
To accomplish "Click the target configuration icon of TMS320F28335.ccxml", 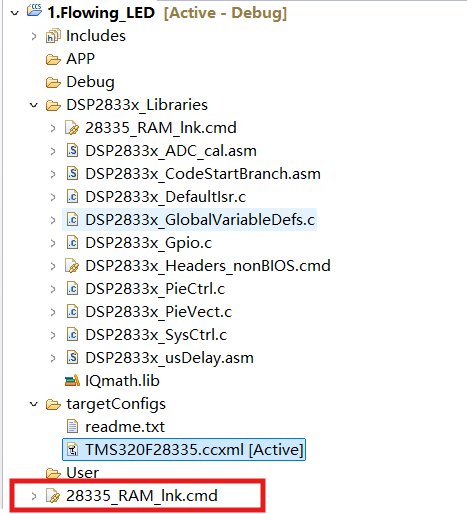I will (72, 450).
